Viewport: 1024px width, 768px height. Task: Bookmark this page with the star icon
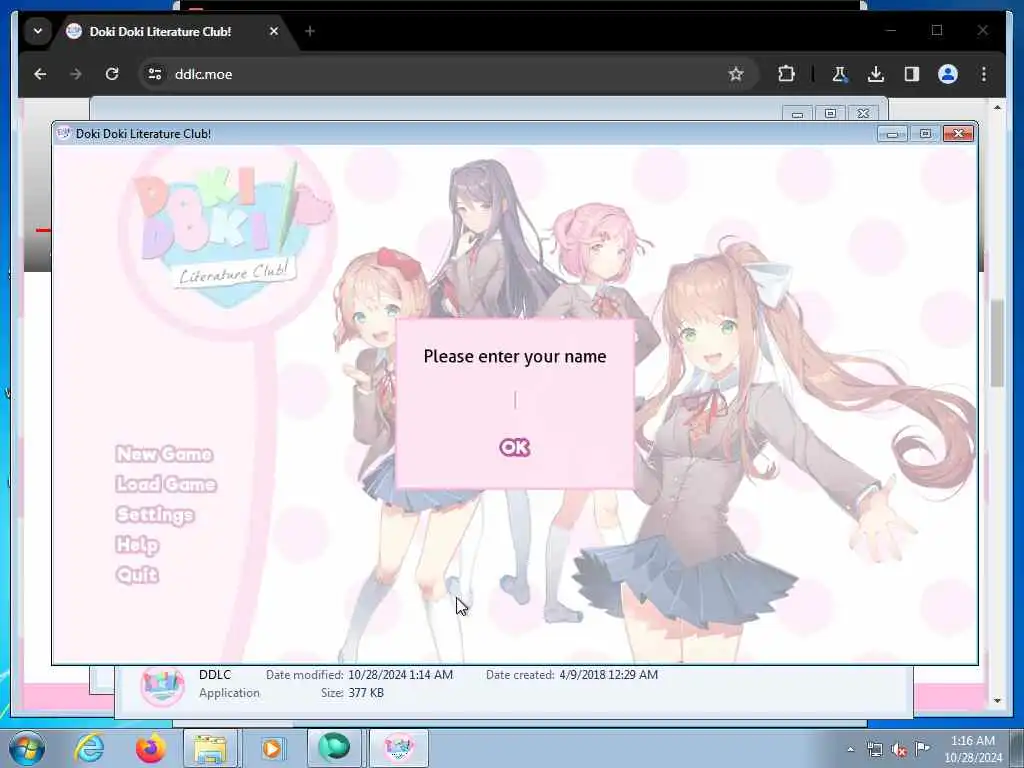pyautogui.click(x=736, y=74)
